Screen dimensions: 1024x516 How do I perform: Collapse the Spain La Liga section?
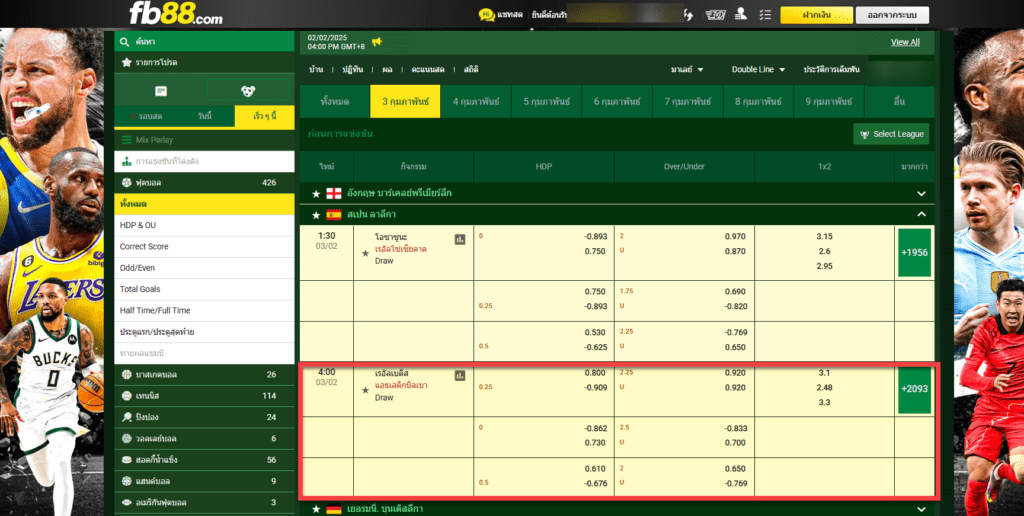(x=921, y=214)
